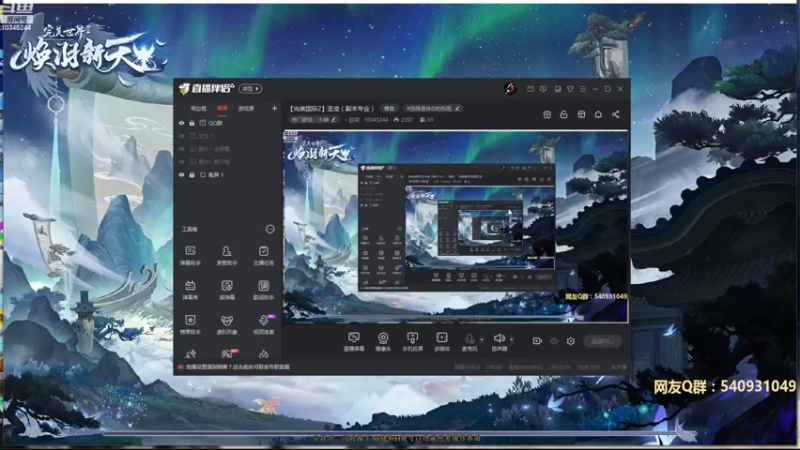Expand microphone options arrow
Viewport: 800px width, 450px height.
coord(482,339)
